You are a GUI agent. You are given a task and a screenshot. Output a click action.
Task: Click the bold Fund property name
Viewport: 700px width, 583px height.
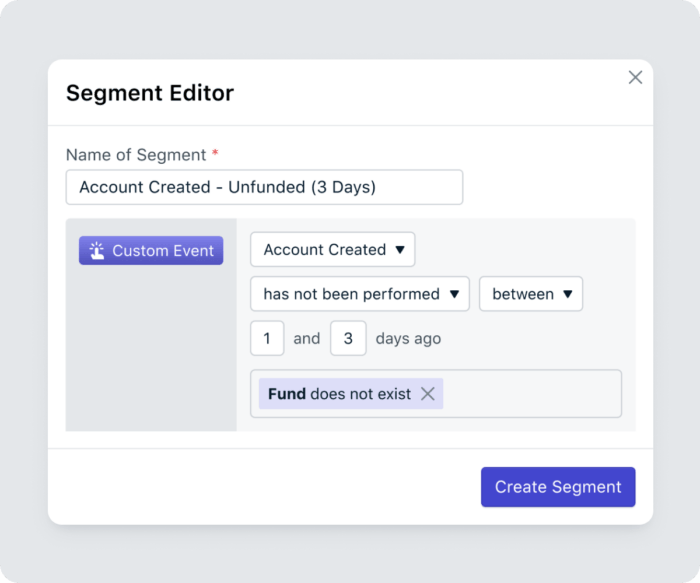click(287, 394)
